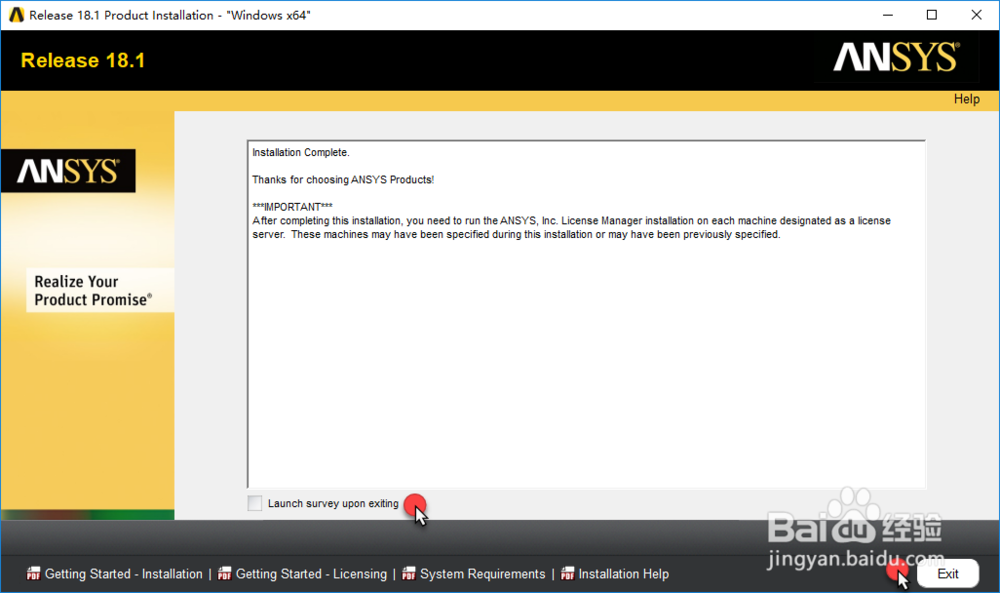Open the System Requirements document
Viewport: 1000px width, 593px height.
[482, 574]
